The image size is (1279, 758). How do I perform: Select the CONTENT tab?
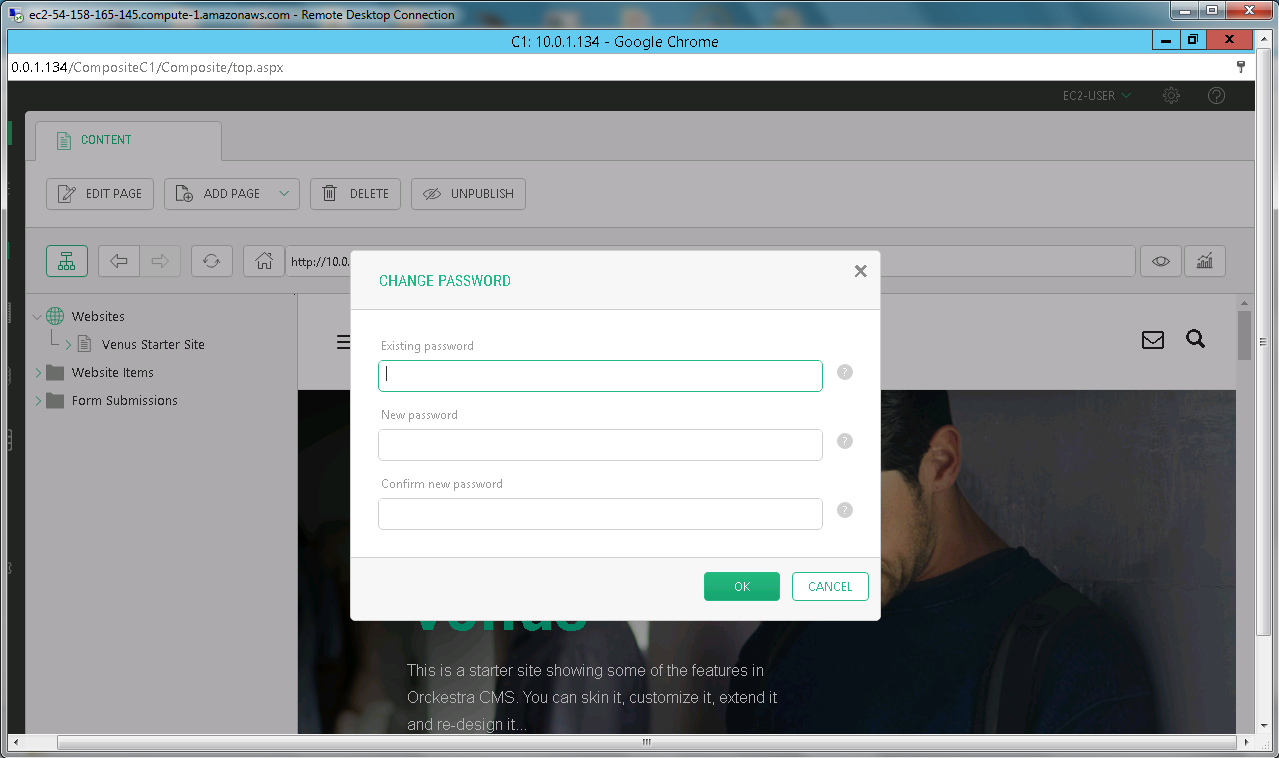[x=105, y=140]
